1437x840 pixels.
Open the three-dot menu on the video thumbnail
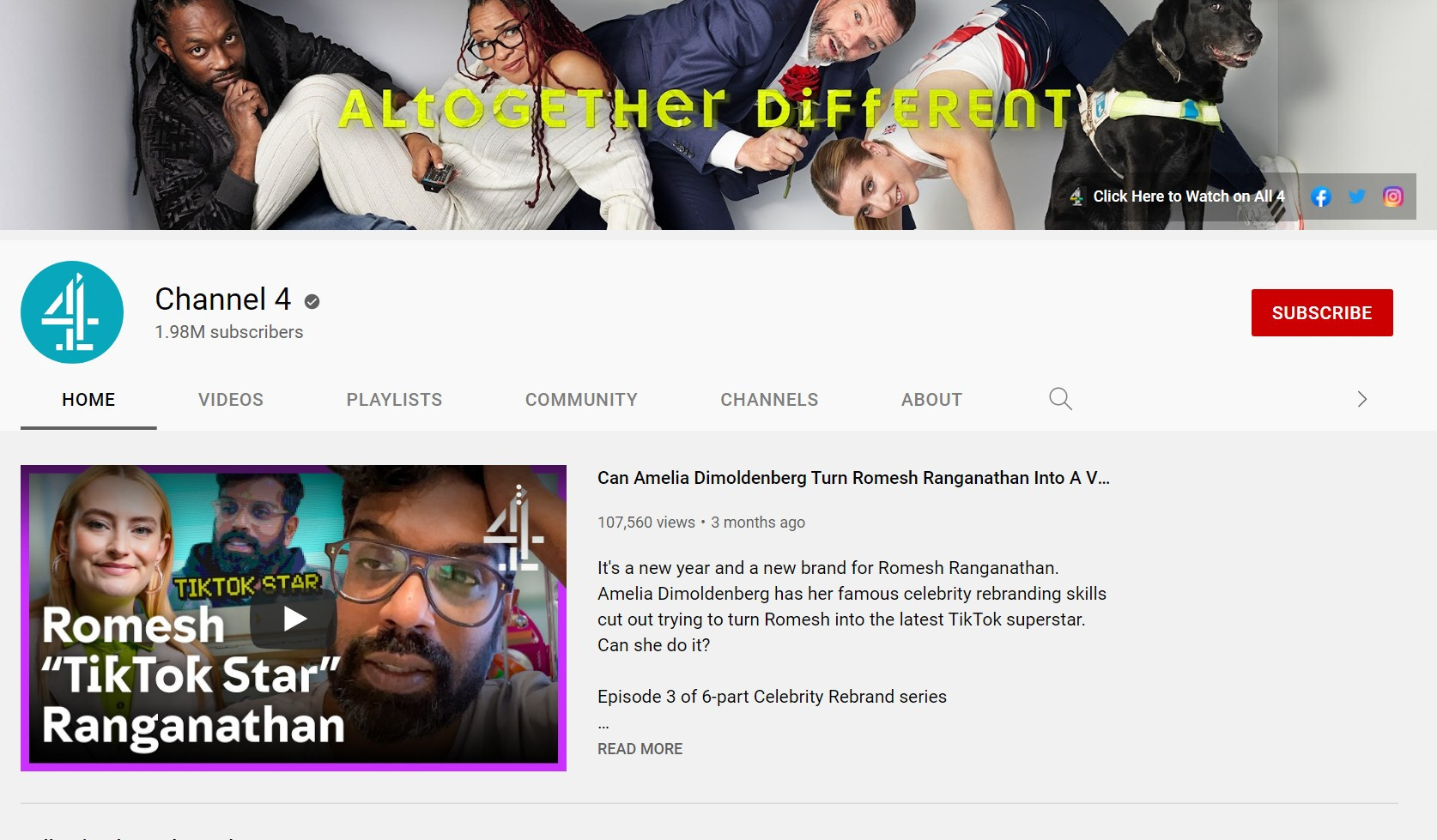pos(518,494)
